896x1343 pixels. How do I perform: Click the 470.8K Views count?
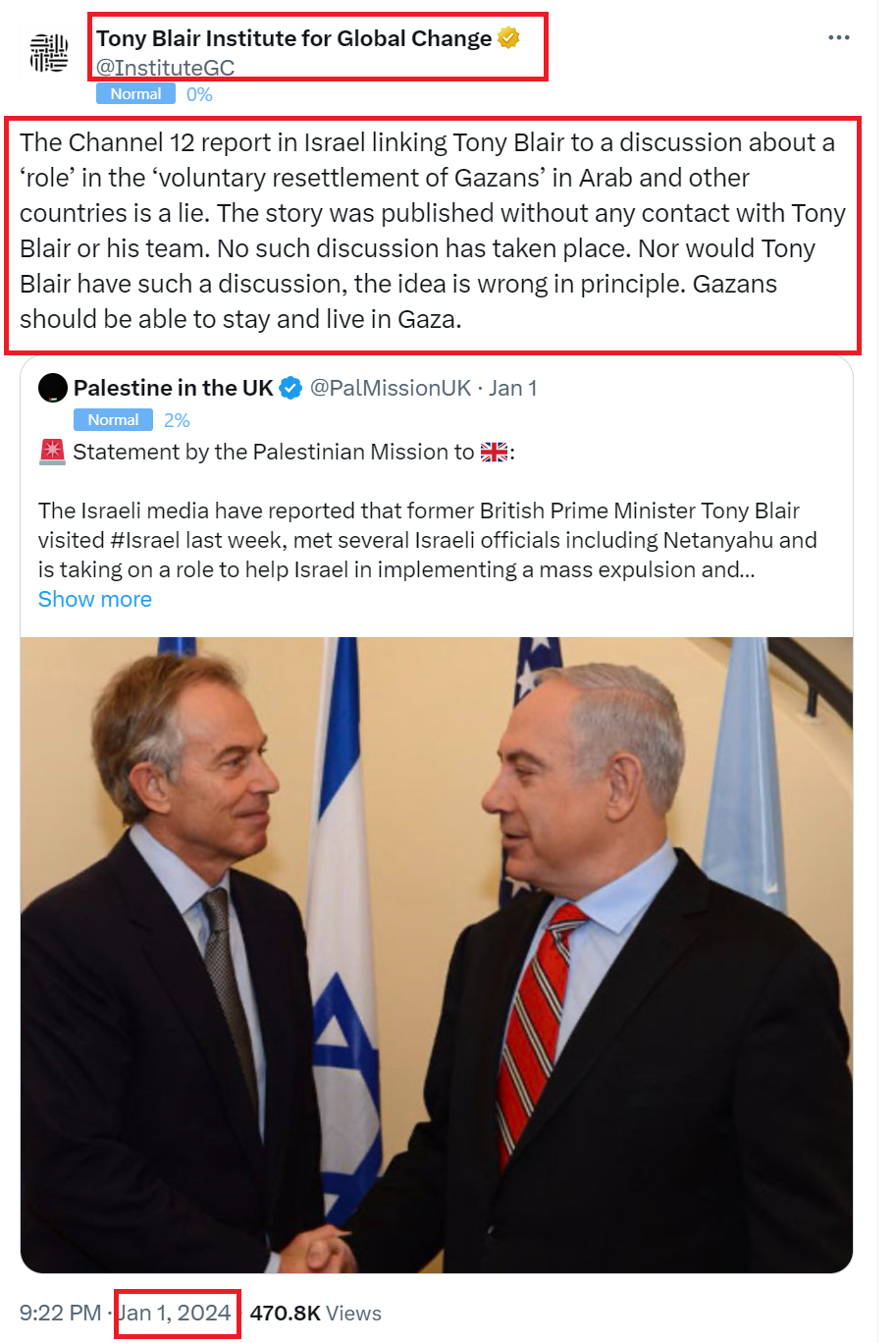coord(315,1313)
